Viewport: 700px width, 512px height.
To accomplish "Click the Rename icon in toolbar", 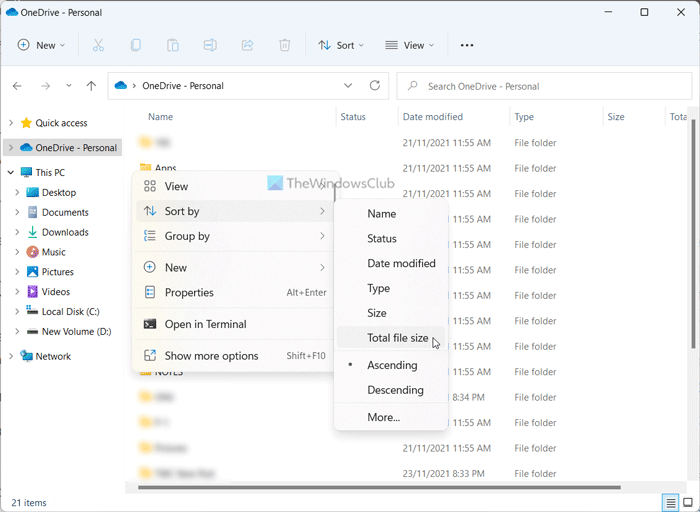I will [210, 45].
